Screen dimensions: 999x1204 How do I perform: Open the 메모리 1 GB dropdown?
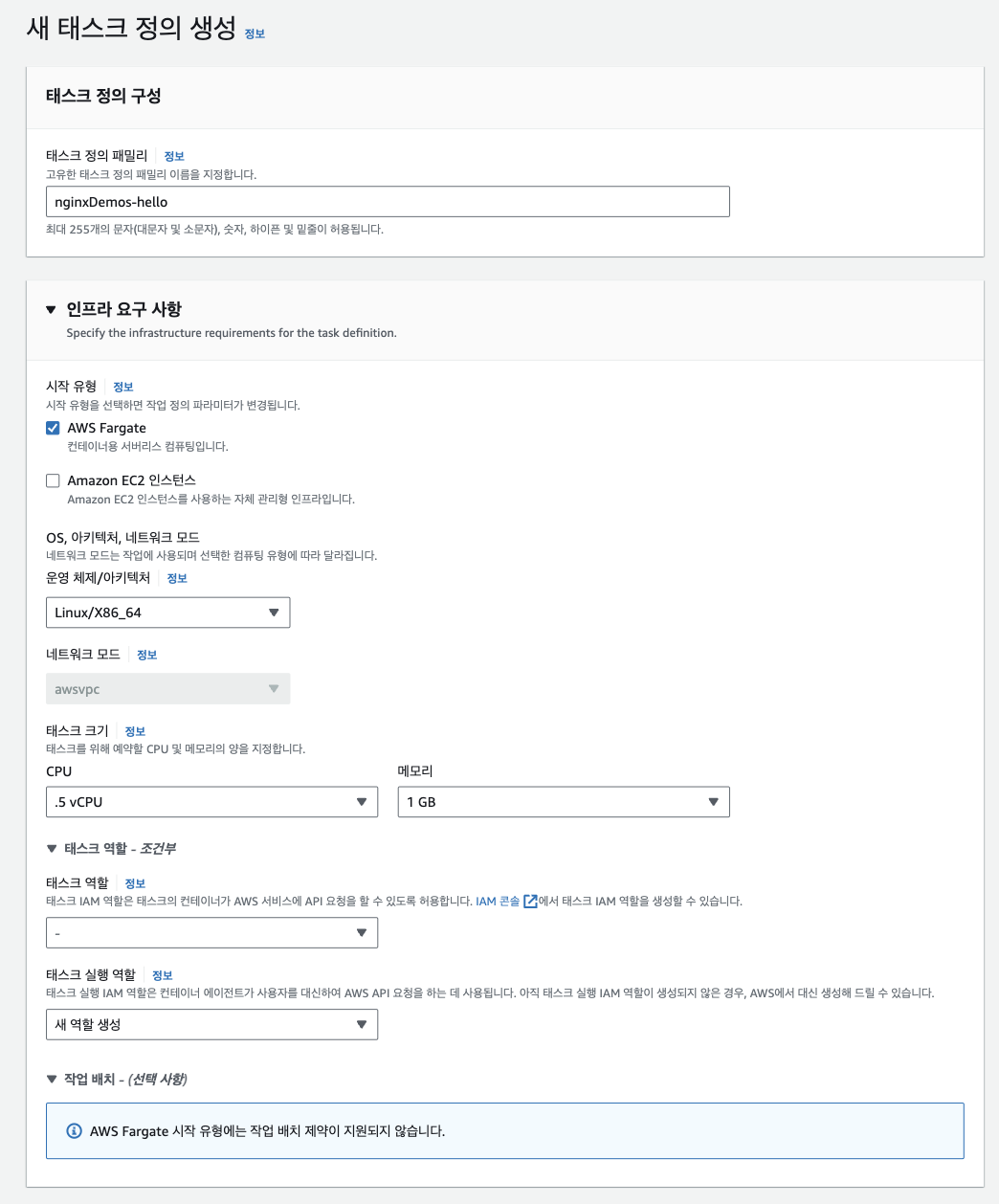click(563, 802)
